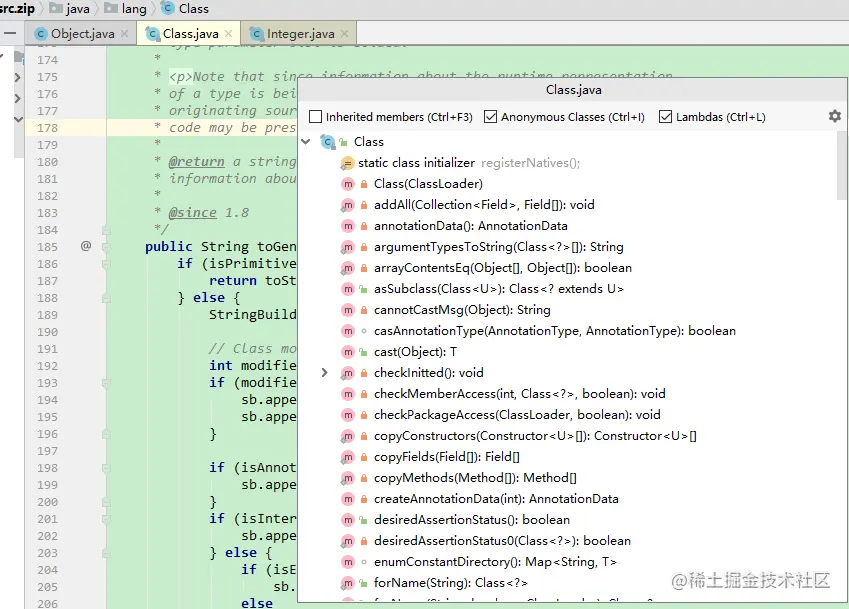849x609 pixels.
Task: Click method icon next to addAll
Action: coord(348,205)
